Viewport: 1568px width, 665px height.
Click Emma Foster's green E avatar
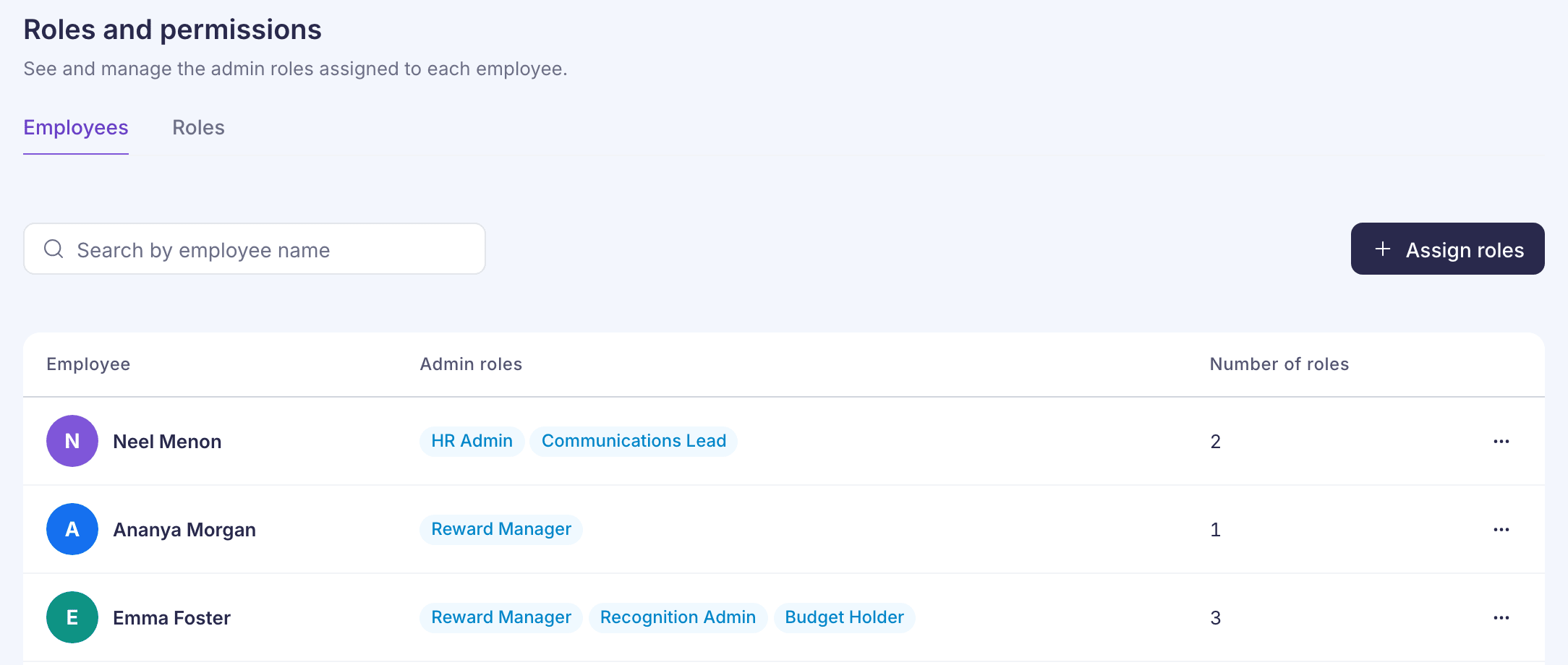(x=72, y=617)
